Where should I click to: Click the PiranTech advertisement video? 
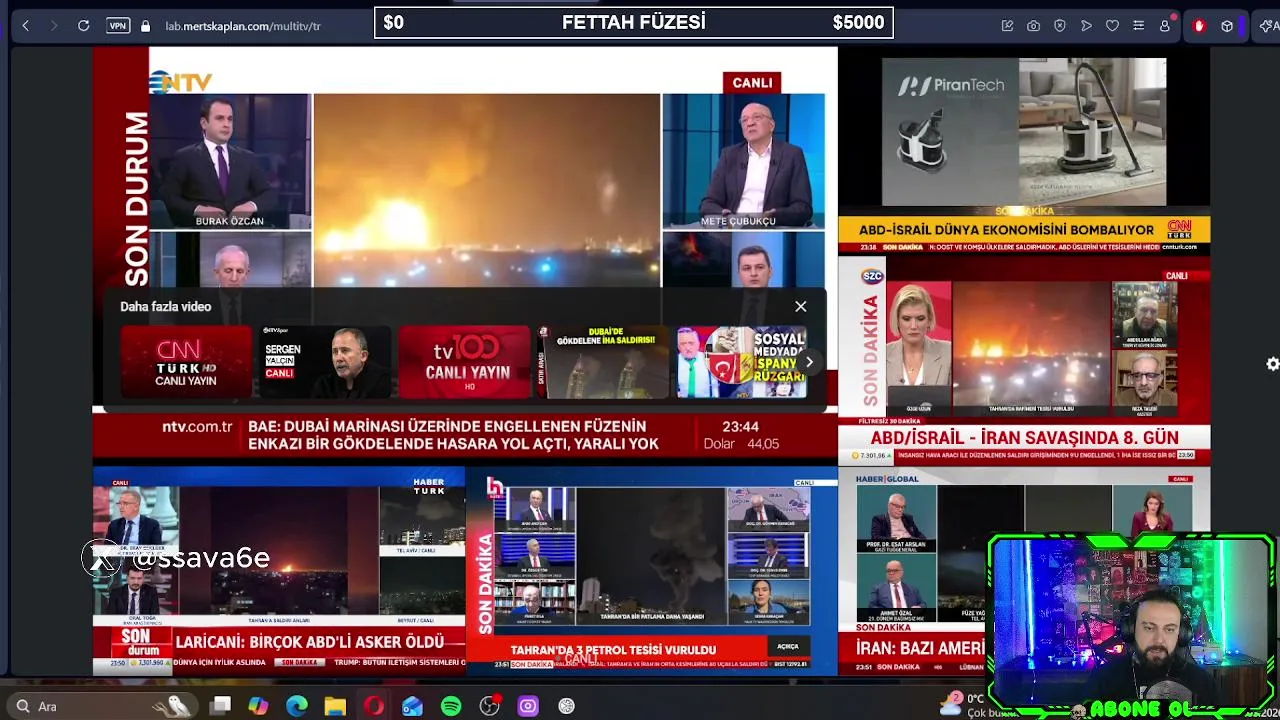pos(1024,131)
